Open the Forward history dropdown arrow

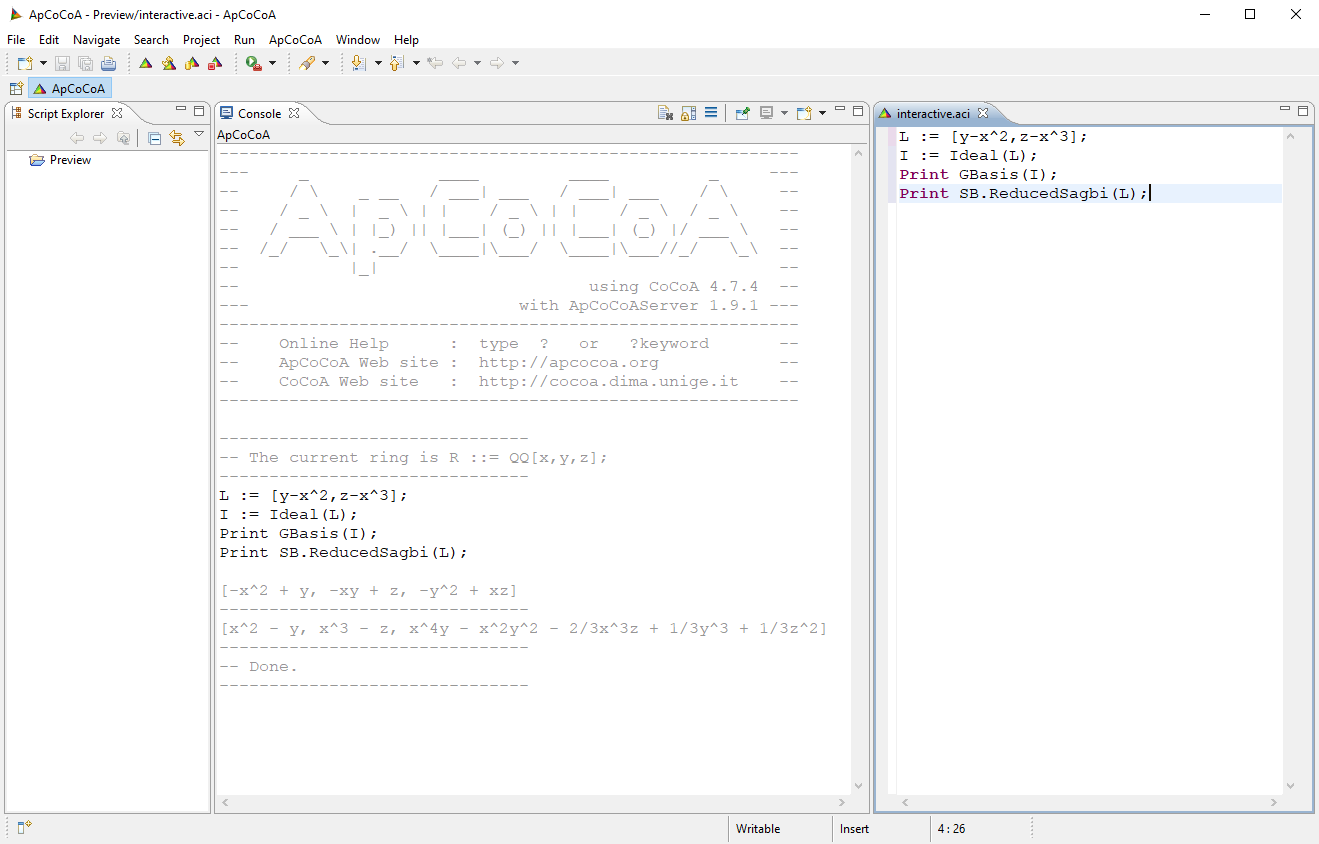click(515, 63)
